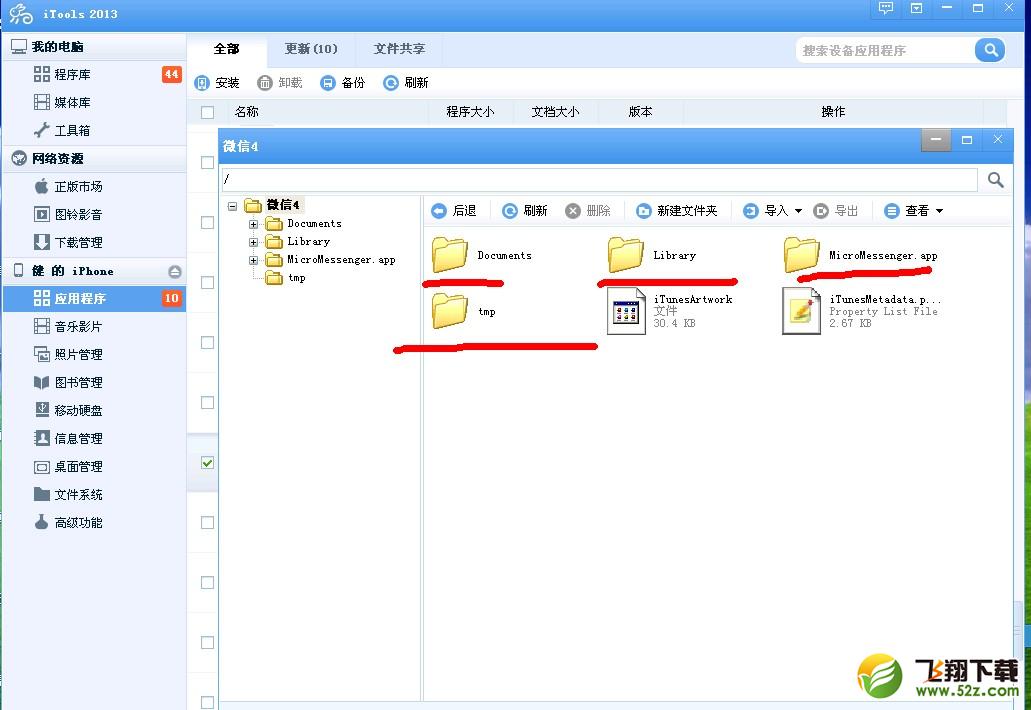This screenshot has height=710, width=1031.
Task: Select the Documents folder in the file pane
Action: tap(482, 255)
